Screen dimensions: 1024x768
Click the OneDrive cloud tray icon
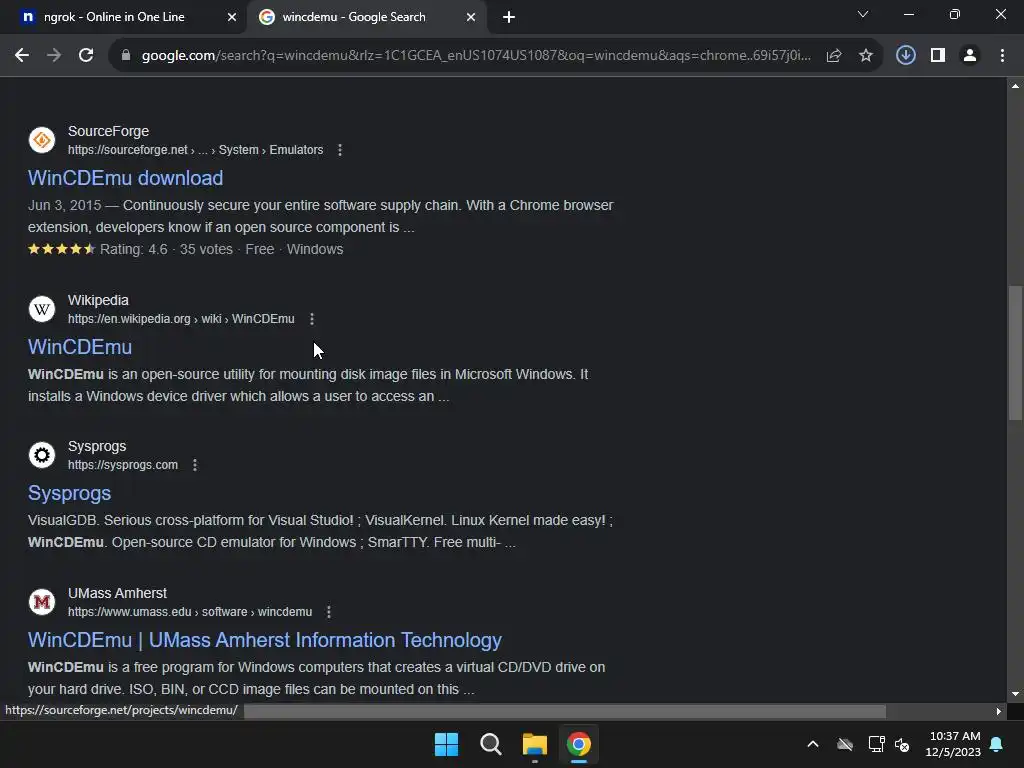[x=845, y=744]
